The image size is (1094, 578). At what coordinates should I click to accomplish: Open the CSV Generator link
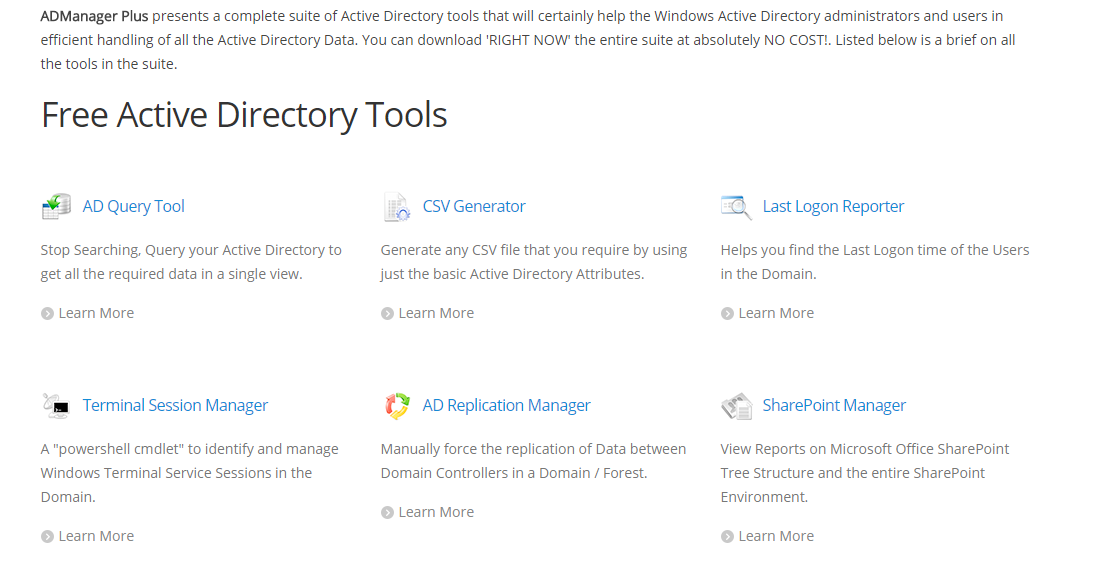click(x=474, y=207)
